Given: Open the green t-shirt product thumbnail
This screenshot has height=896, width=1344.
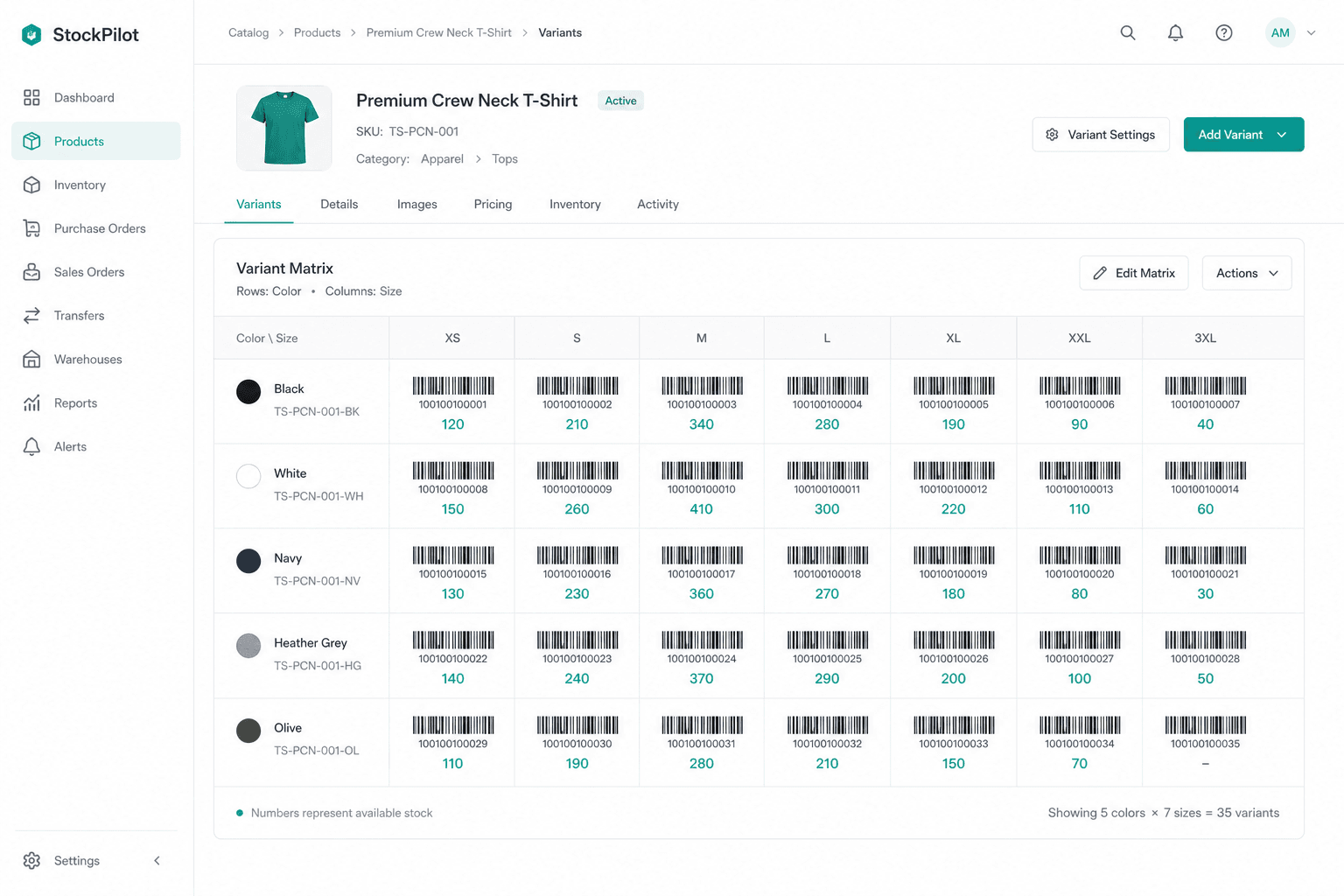Looking at the screenshot, I should [x=284, y=128].
